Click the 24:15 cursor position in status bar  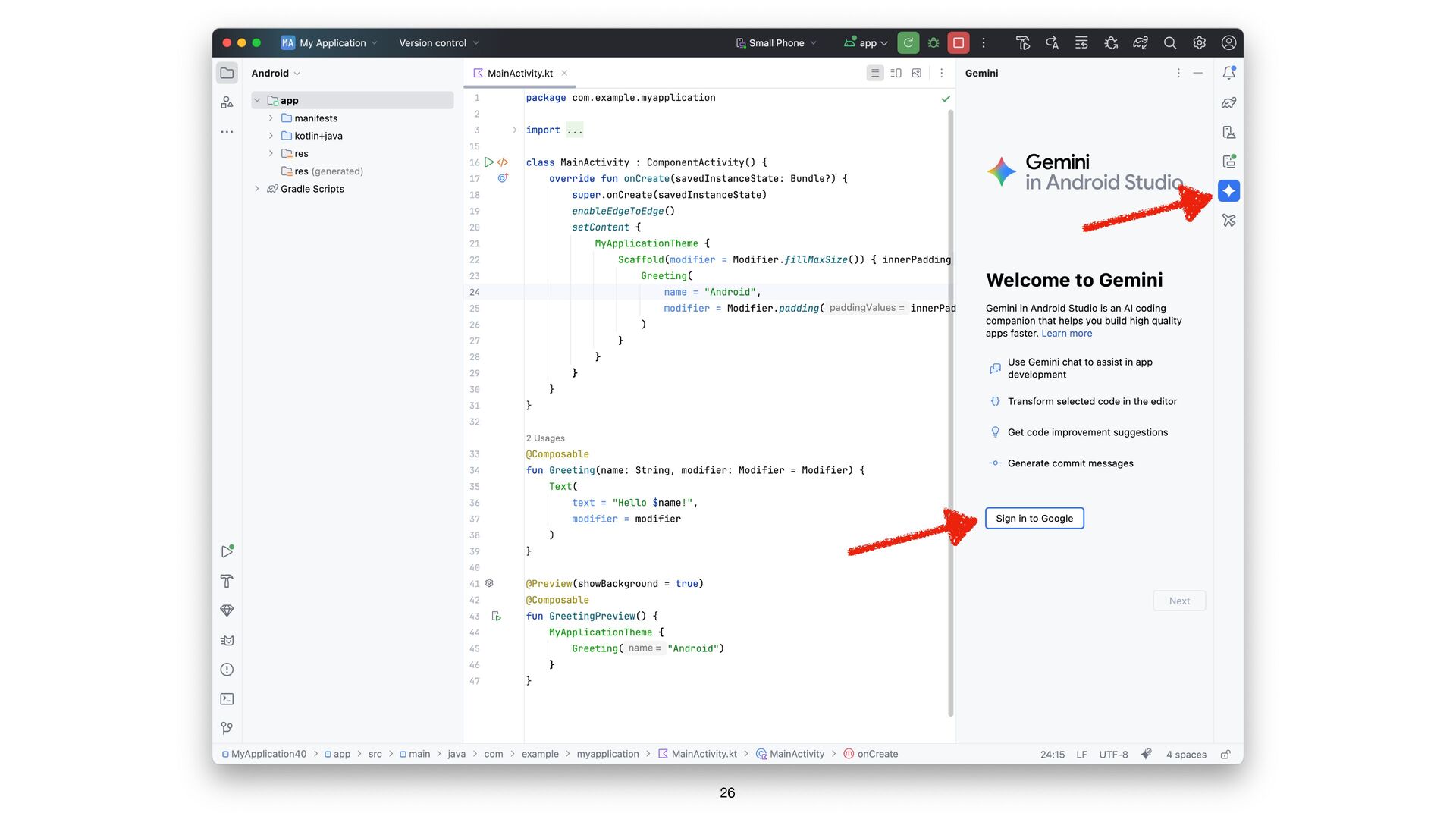point(1052,755)
